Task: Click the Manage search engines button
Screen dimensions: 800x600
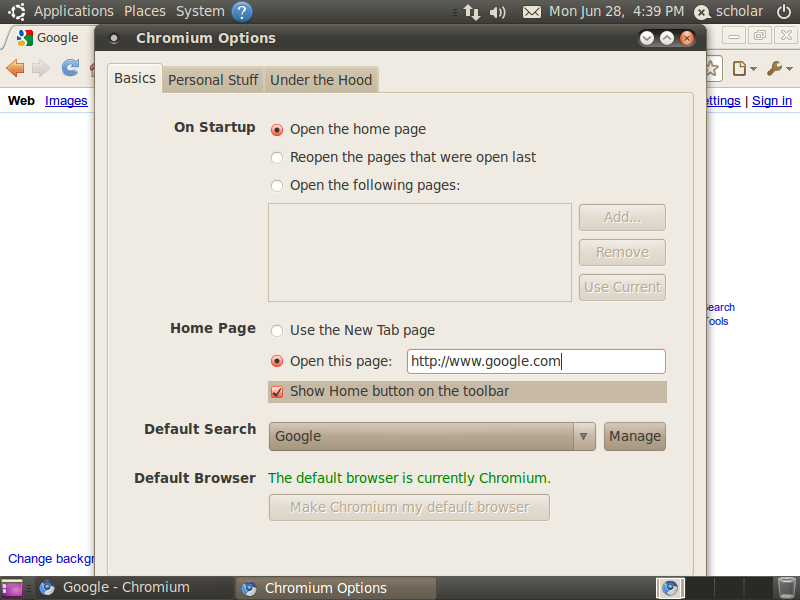Action: 635,436
